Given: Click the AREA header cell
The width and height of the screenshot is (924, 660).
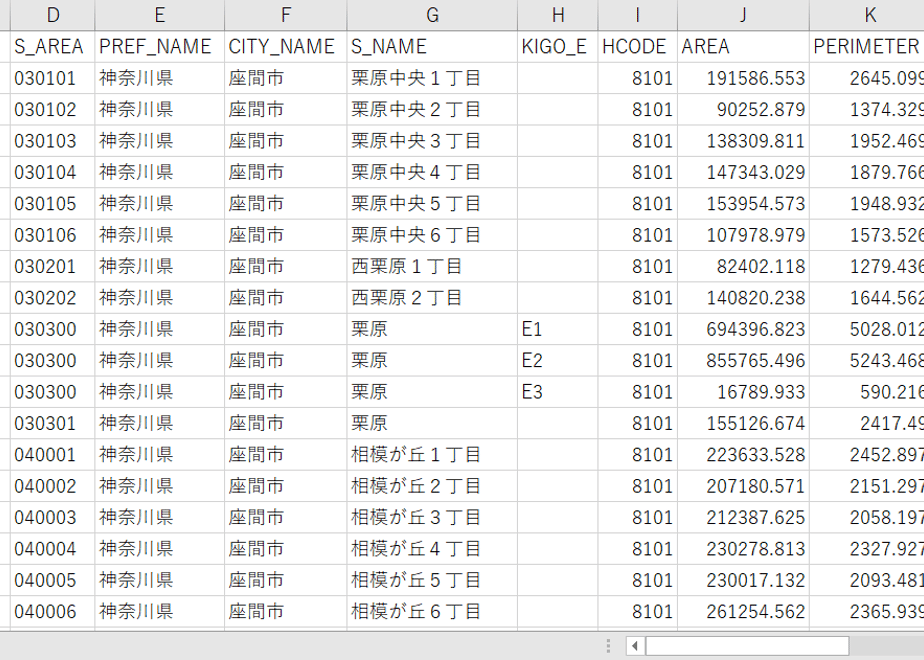Looking at the screenshot, I should coord(744,47).
